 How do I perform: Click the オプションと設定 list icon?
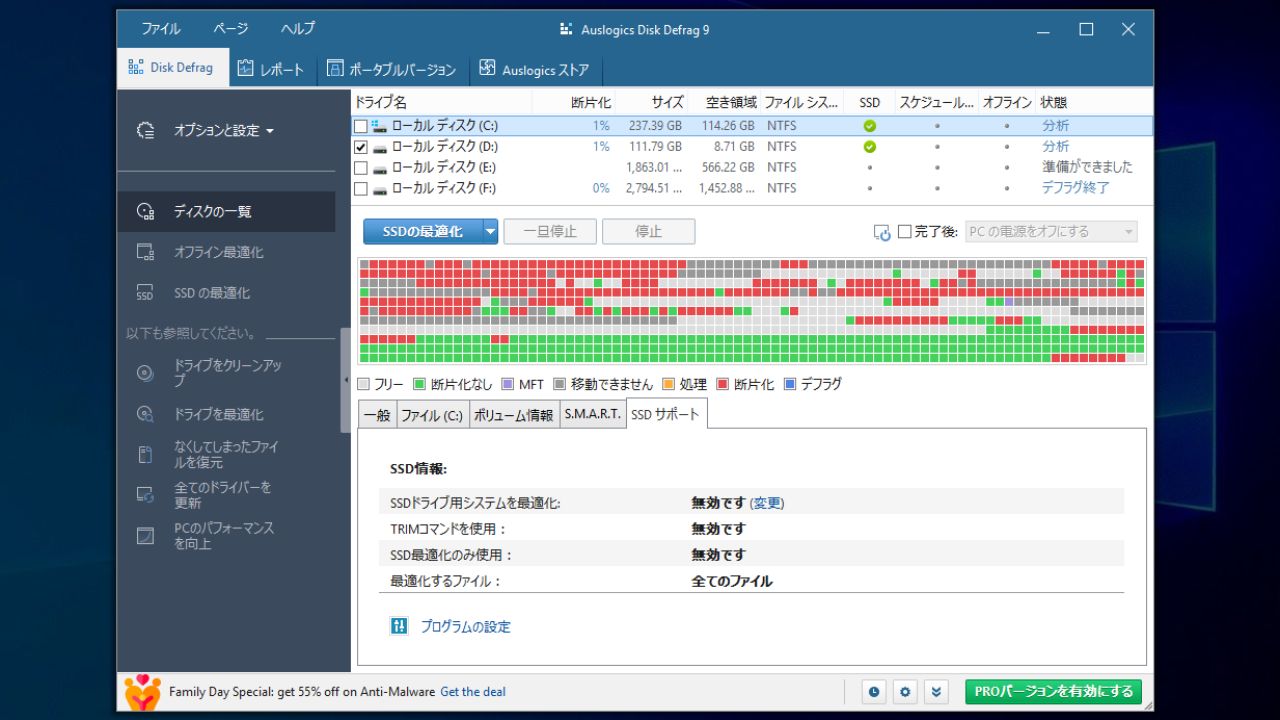(146, 131)
